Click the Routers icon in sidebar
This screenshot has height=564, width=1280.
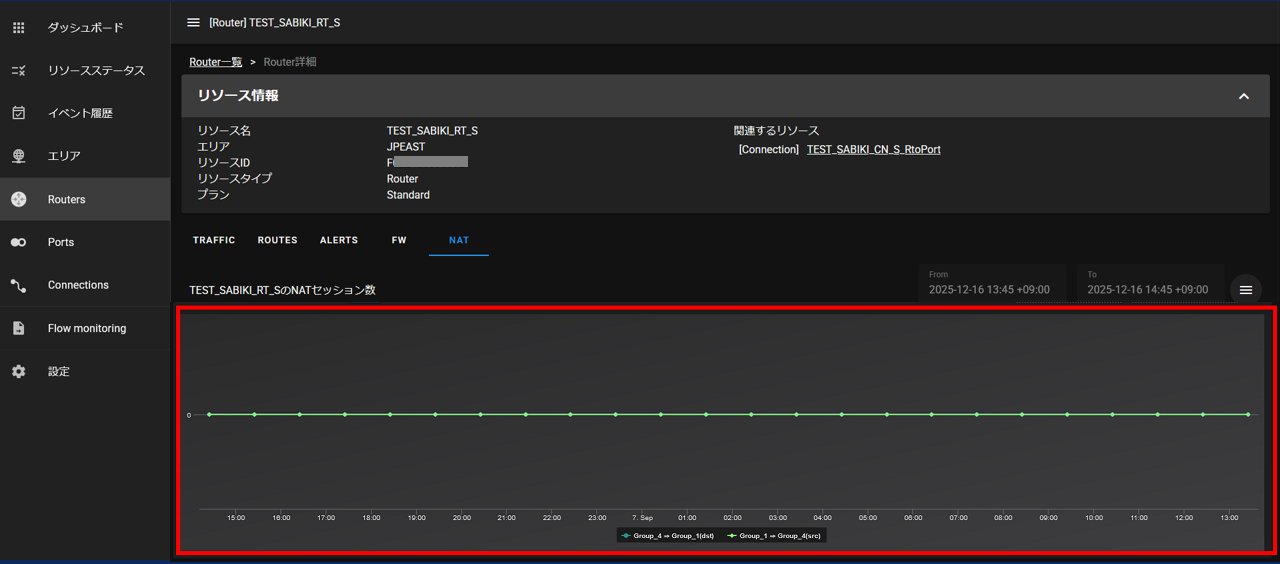[x=18, y=200]
